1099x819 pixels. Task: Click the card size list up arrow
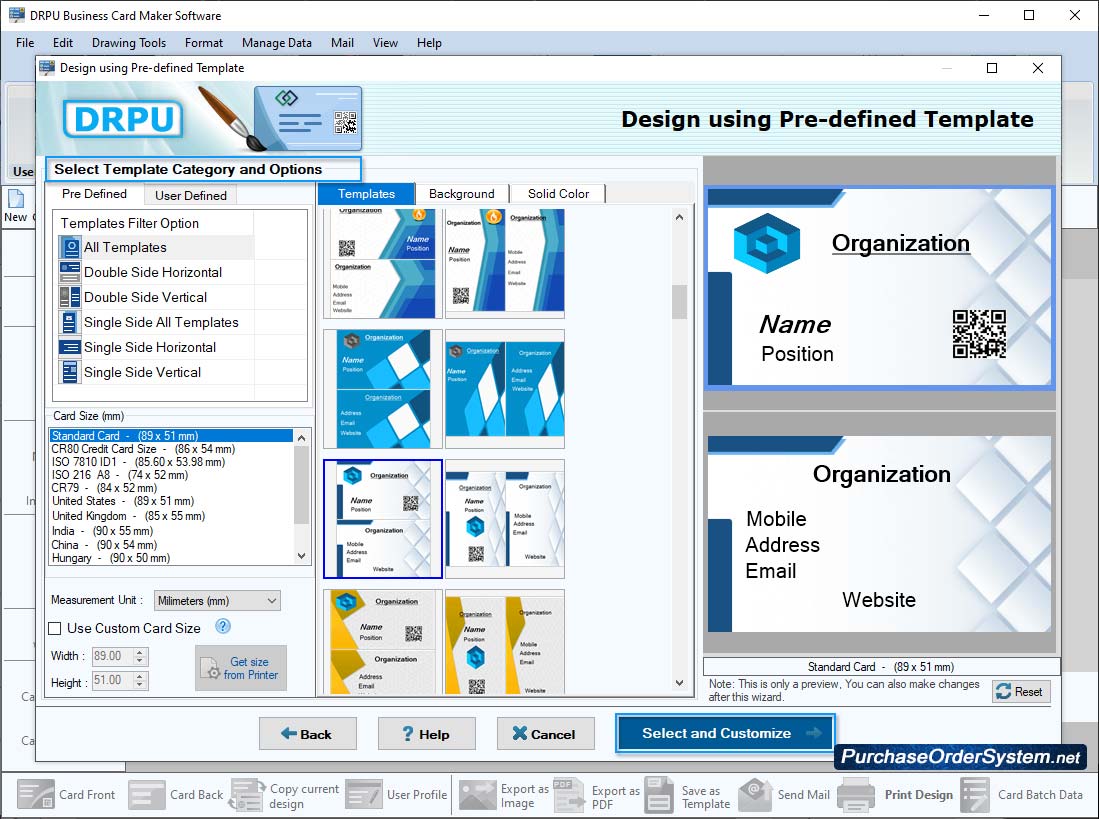301,438
